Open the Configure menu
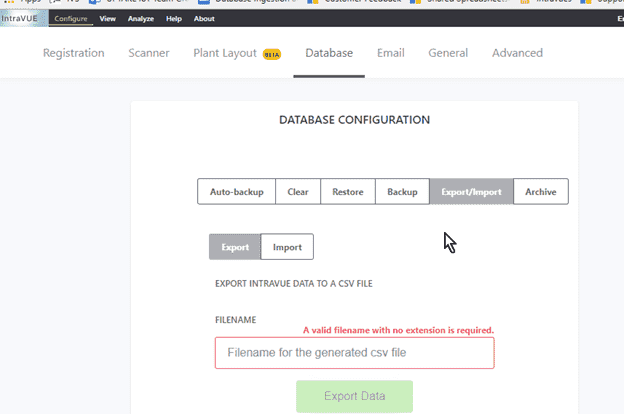 coord(71,19)
